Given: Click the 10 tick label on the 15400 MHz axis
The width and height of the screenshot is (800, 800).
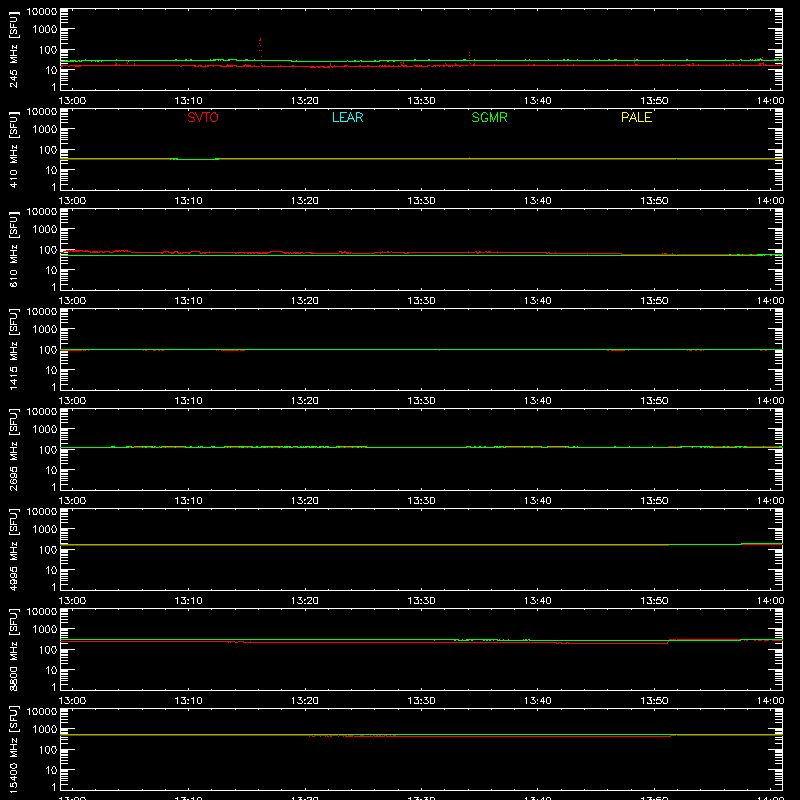Looking at the screenshot, I should click(x=51, y=770).
